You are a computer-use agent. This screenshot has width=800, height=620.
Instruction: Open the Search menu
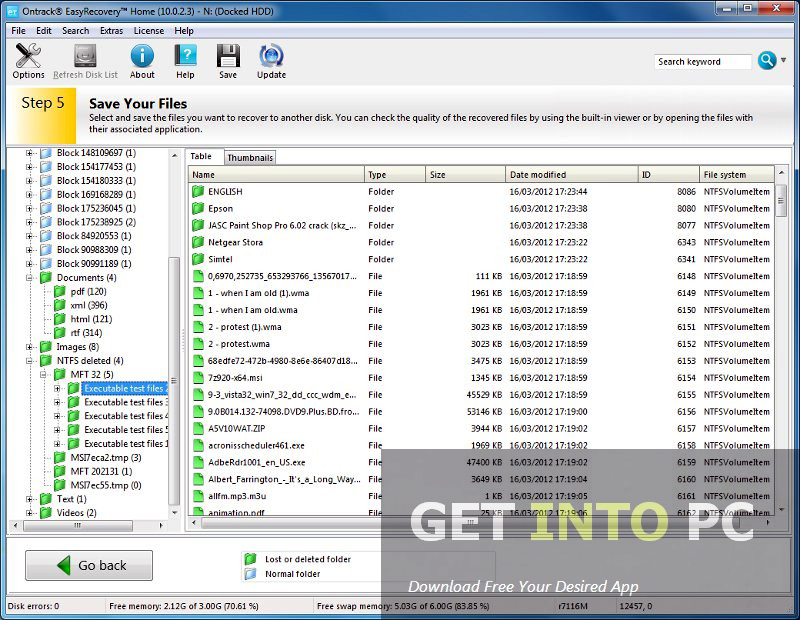(x=76, y=31)
